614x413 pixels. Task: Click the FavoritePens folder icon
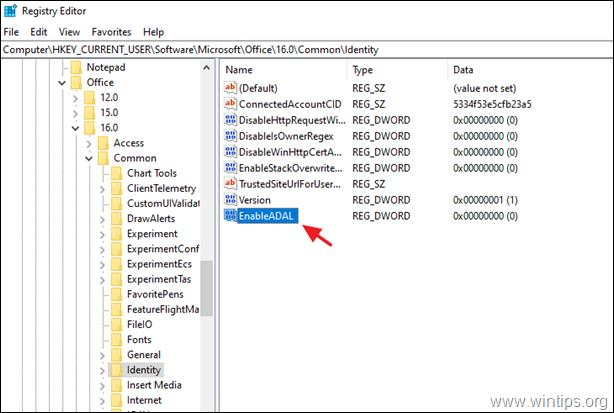click(x=117, y=294)
